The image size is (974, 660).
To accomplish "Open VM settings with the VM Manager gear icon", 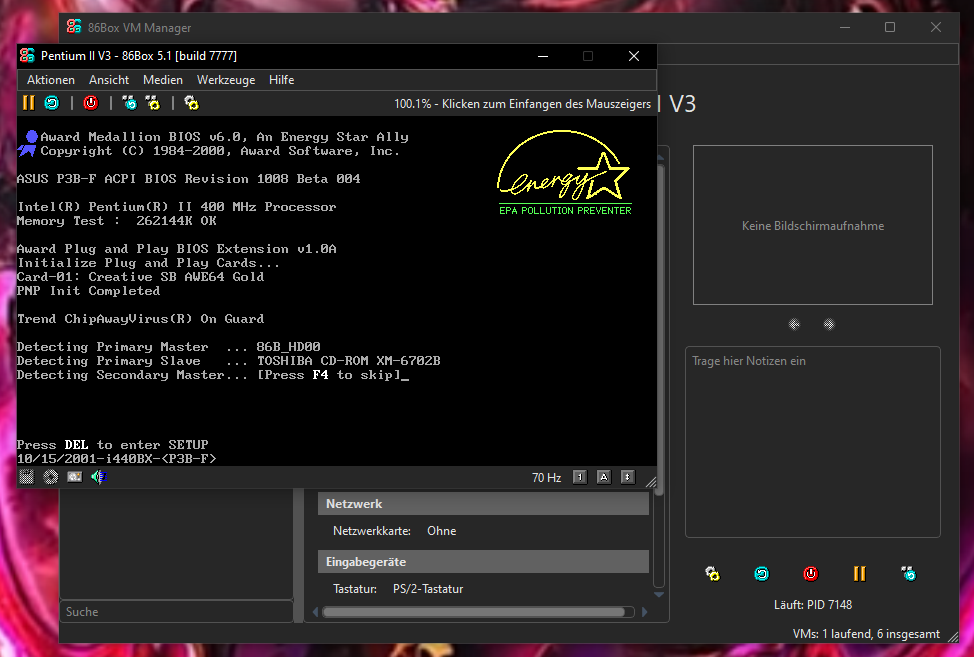I will 712,574.
